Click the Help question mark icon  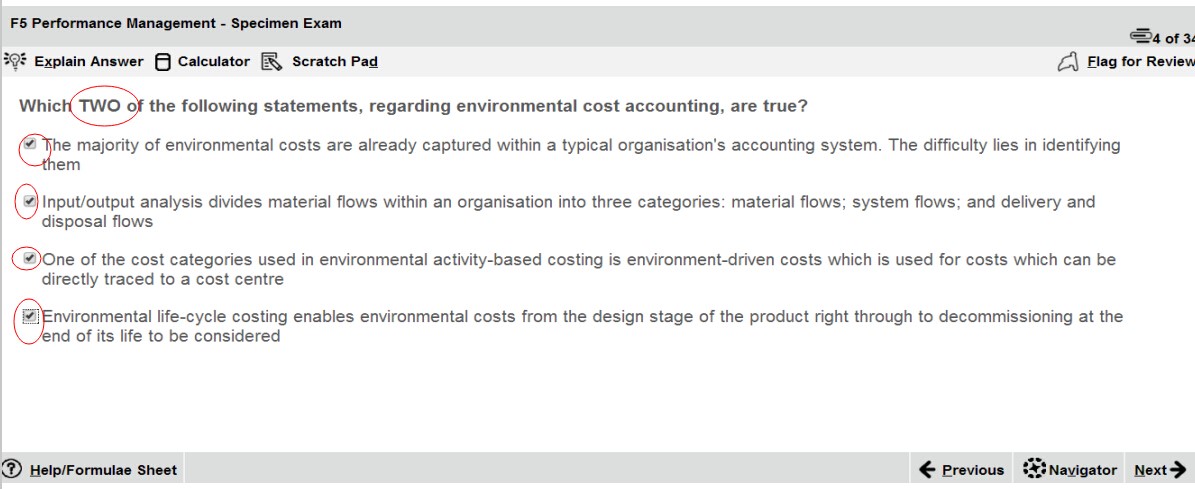pos(13,469)
